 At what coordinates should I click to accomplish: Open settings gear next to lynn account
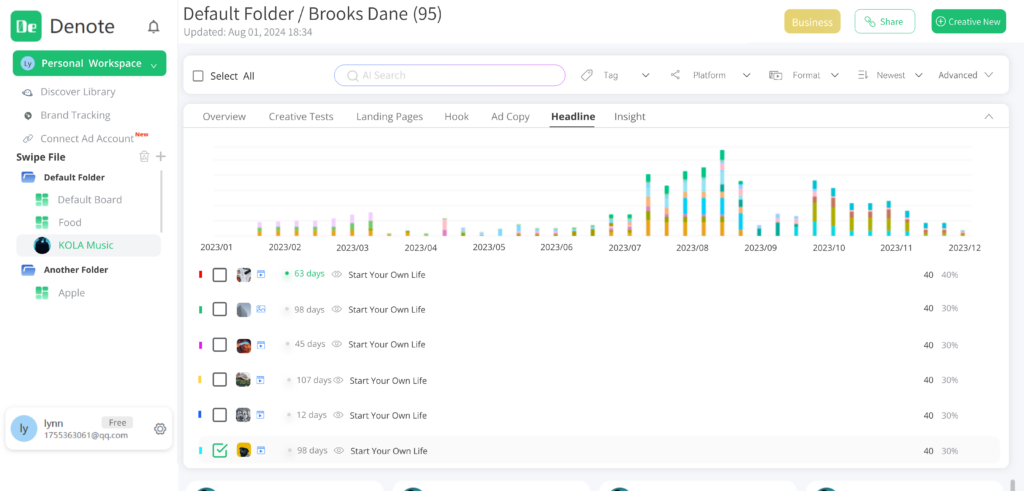160,429
